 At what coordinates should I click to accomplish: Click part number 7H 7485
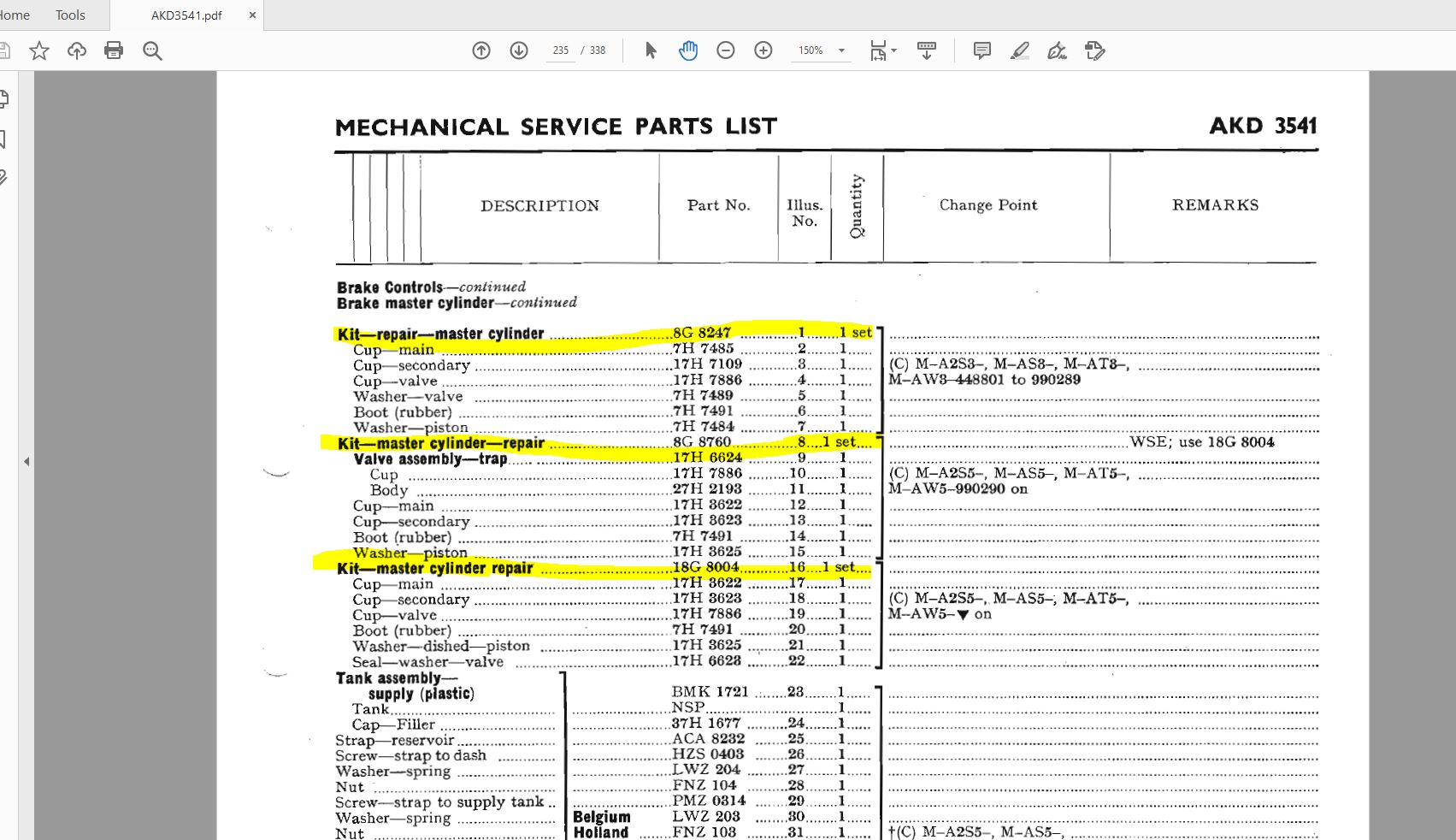pos(704,348)
